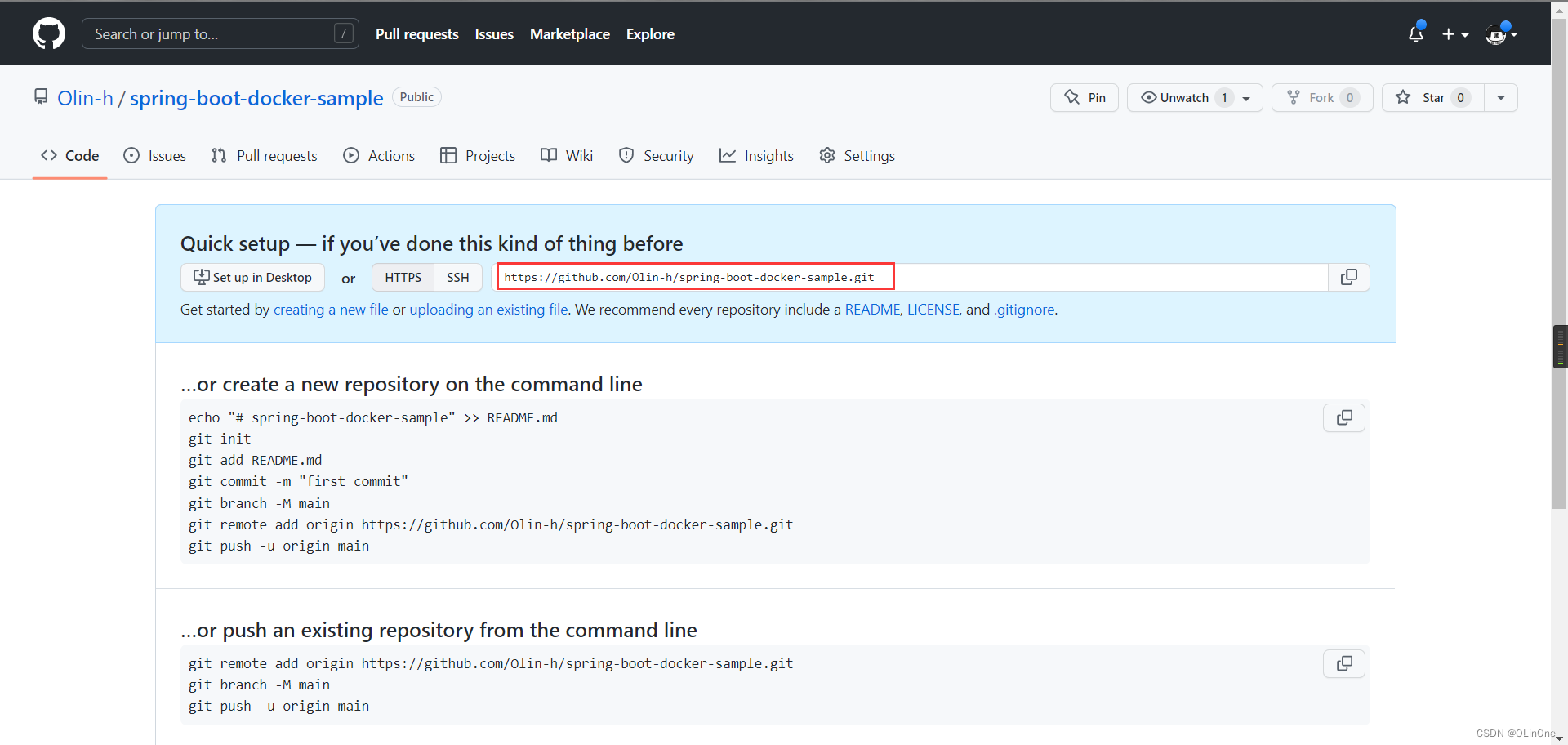
Task: Click the creating a new file link
Action: pos(331,310)
